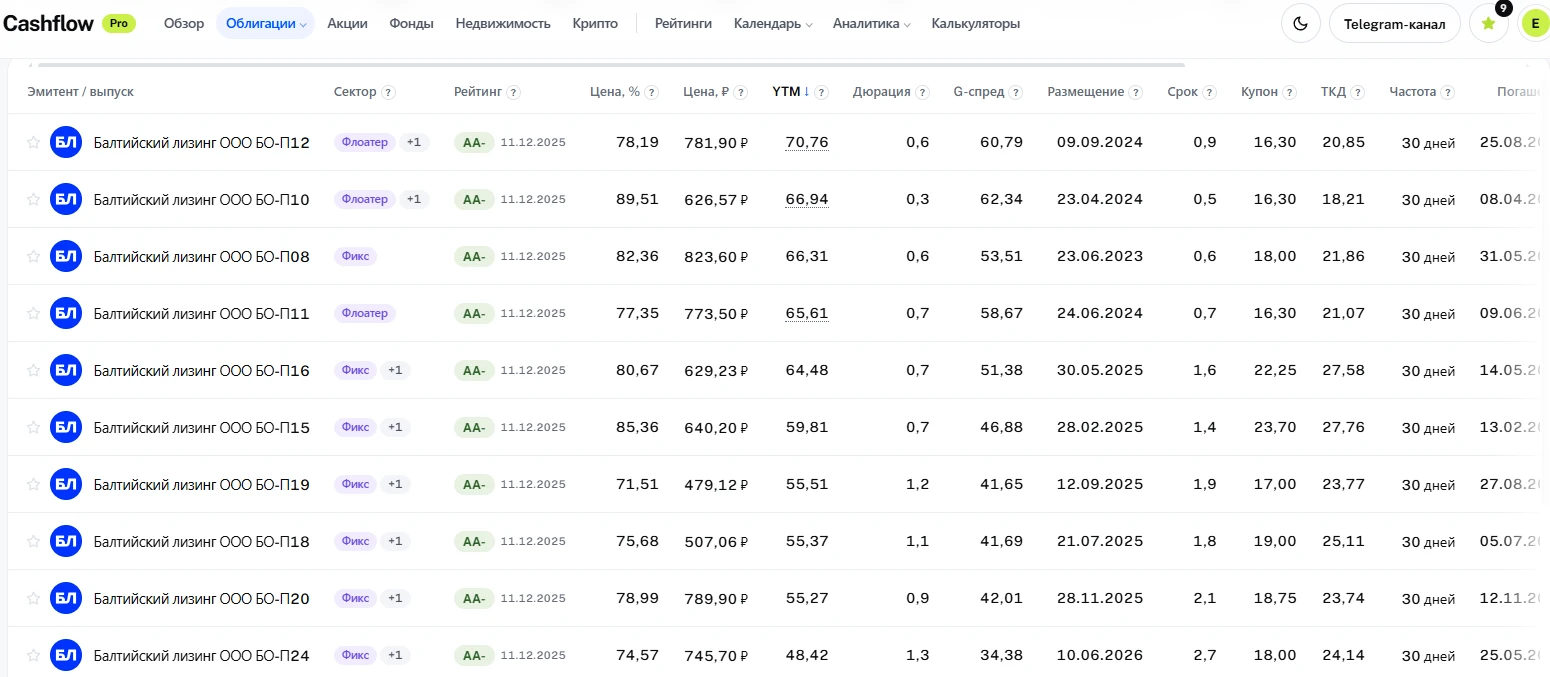Image resolution: width=1550 pixels, height=677 pixels.
Task: Click the БЛ issuer logo in the БО-П08 row
Action: 66,256
